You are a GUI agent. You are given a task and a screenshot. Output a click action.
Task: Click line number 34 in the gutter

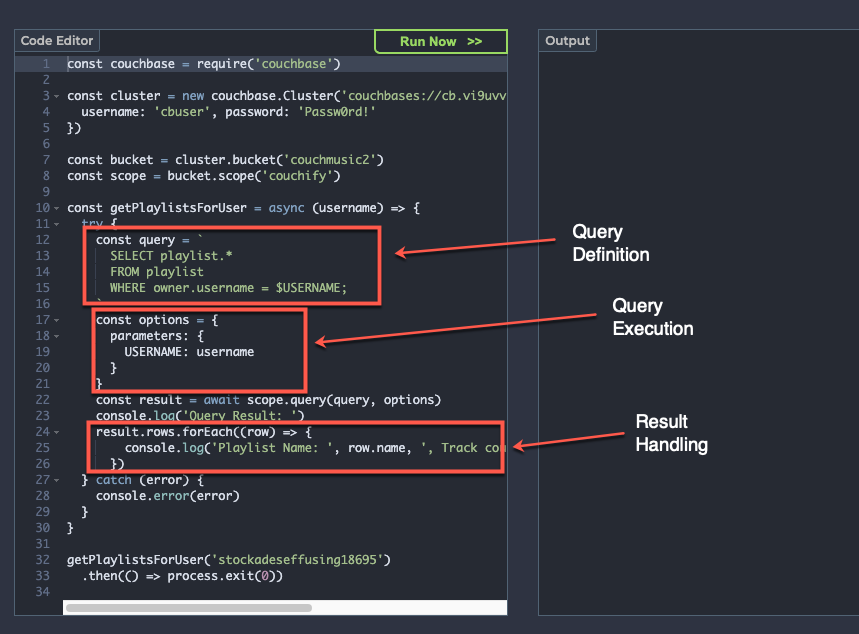(x=43, y=592)
